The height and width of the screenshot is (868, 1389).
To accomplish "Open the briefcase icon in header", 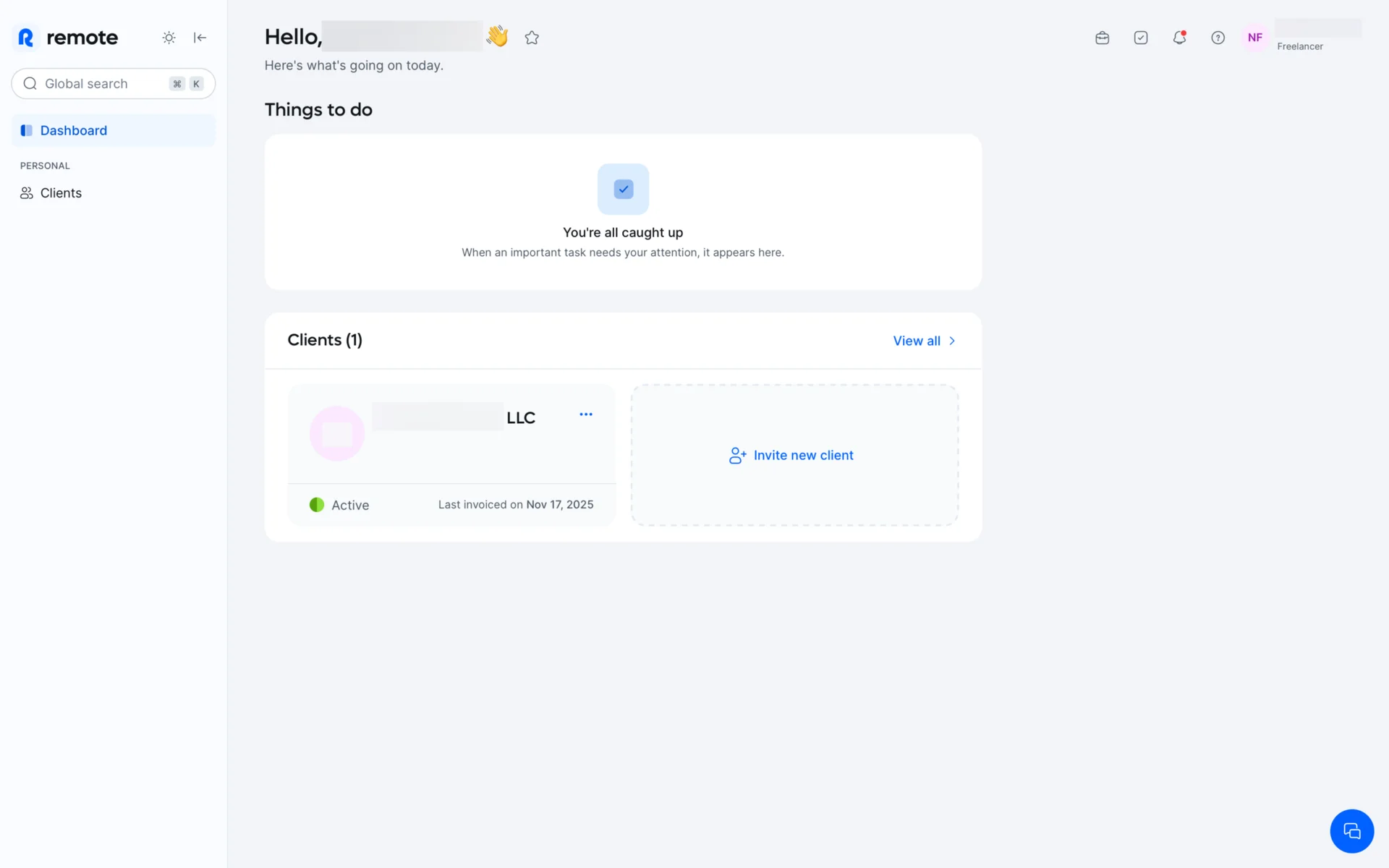I will point(1102,38).
